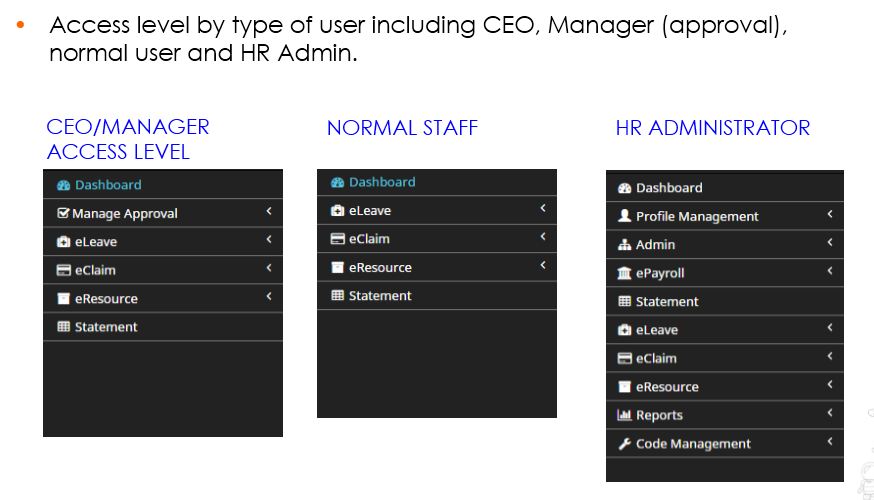
Task: Expand the Manage Approval submenu chevron
Action: [x=269, y=212]
